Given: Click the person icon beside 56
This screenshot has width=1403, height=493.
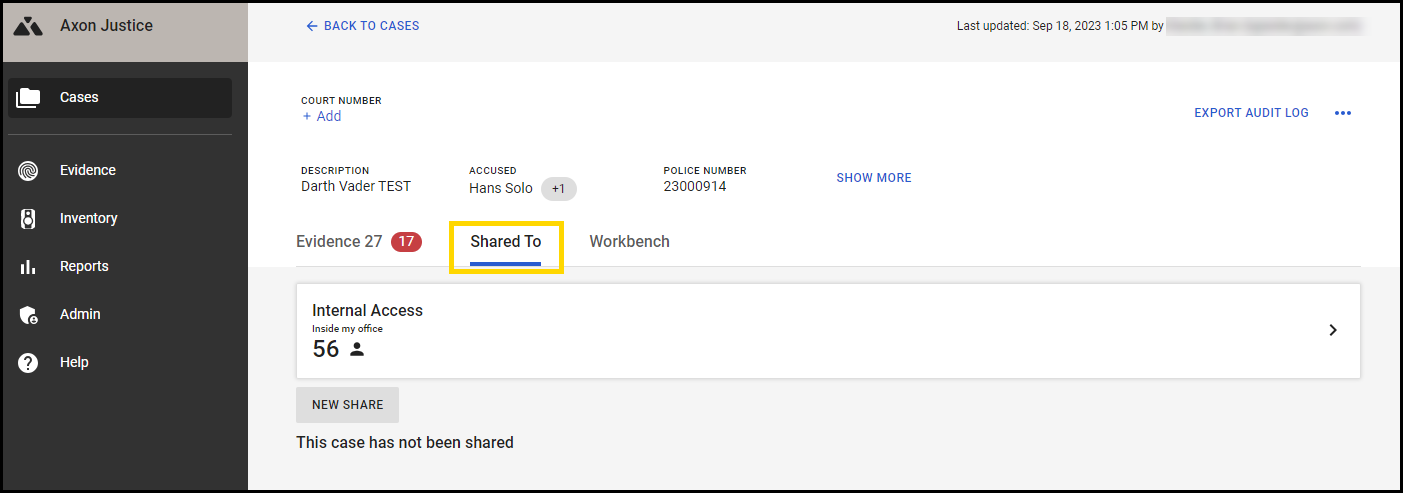Looking at the screenshot, I should 357,350.
